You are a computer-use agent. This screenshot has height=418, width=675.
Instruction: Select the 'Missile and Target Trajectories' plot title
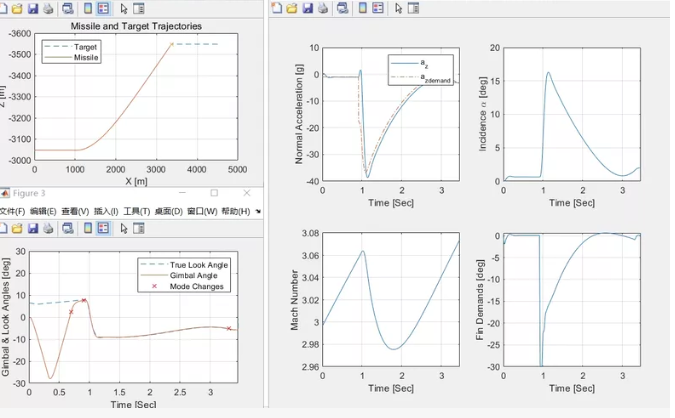[136, 26]
